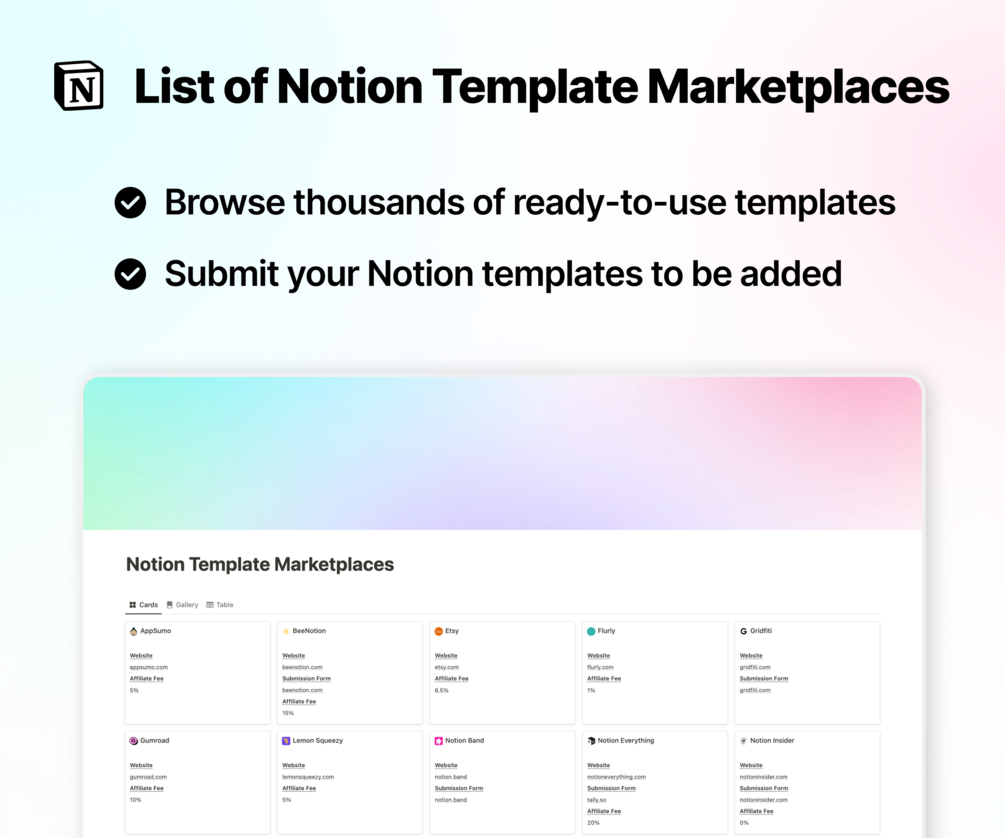Screen dimensions: 1005x838
Task: Click the "List of Notion Template Marketplaces" headline
Action: coord(542,87)
